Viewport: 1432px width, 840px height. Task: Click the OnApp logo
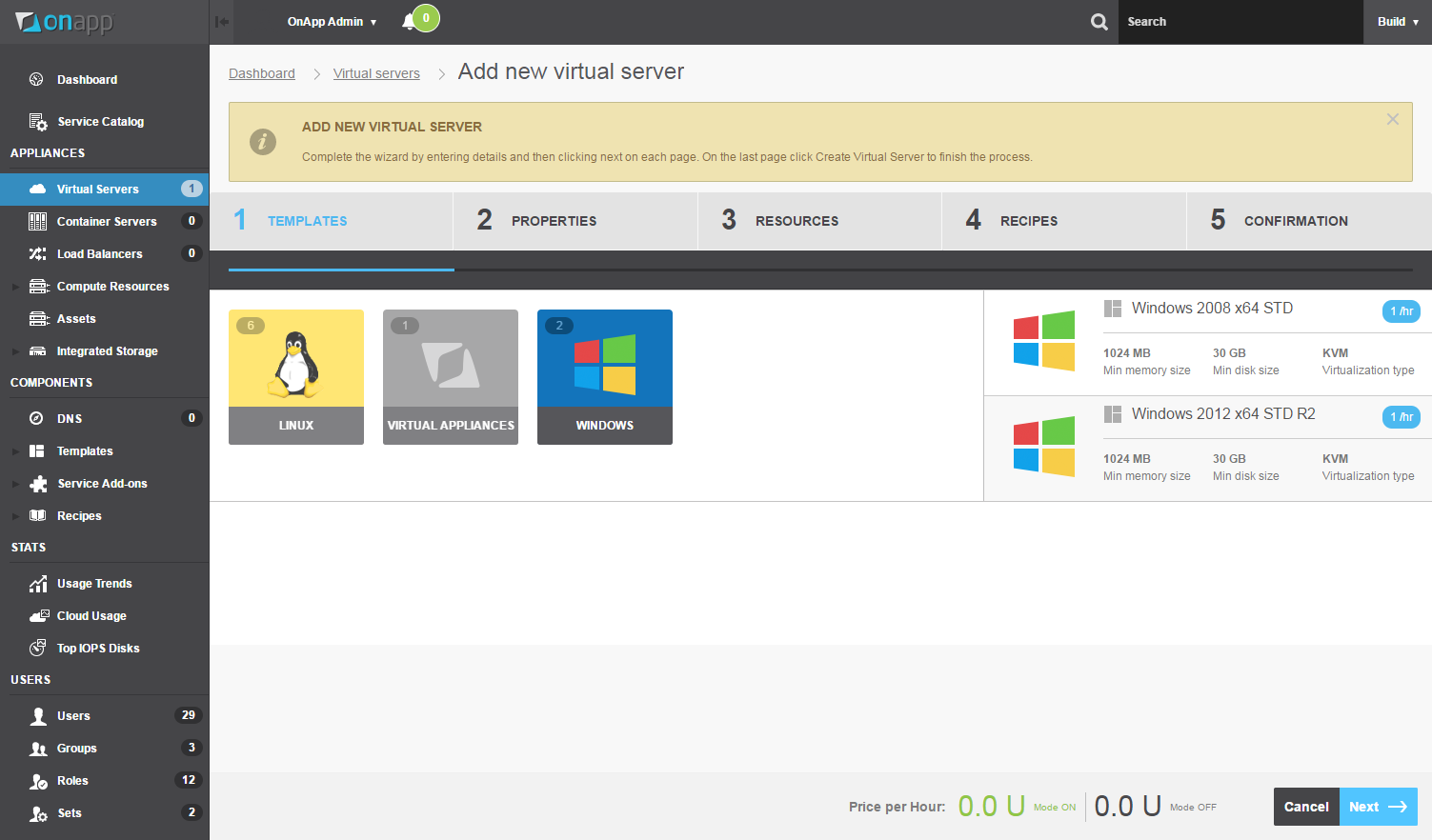tap(65, 22)
